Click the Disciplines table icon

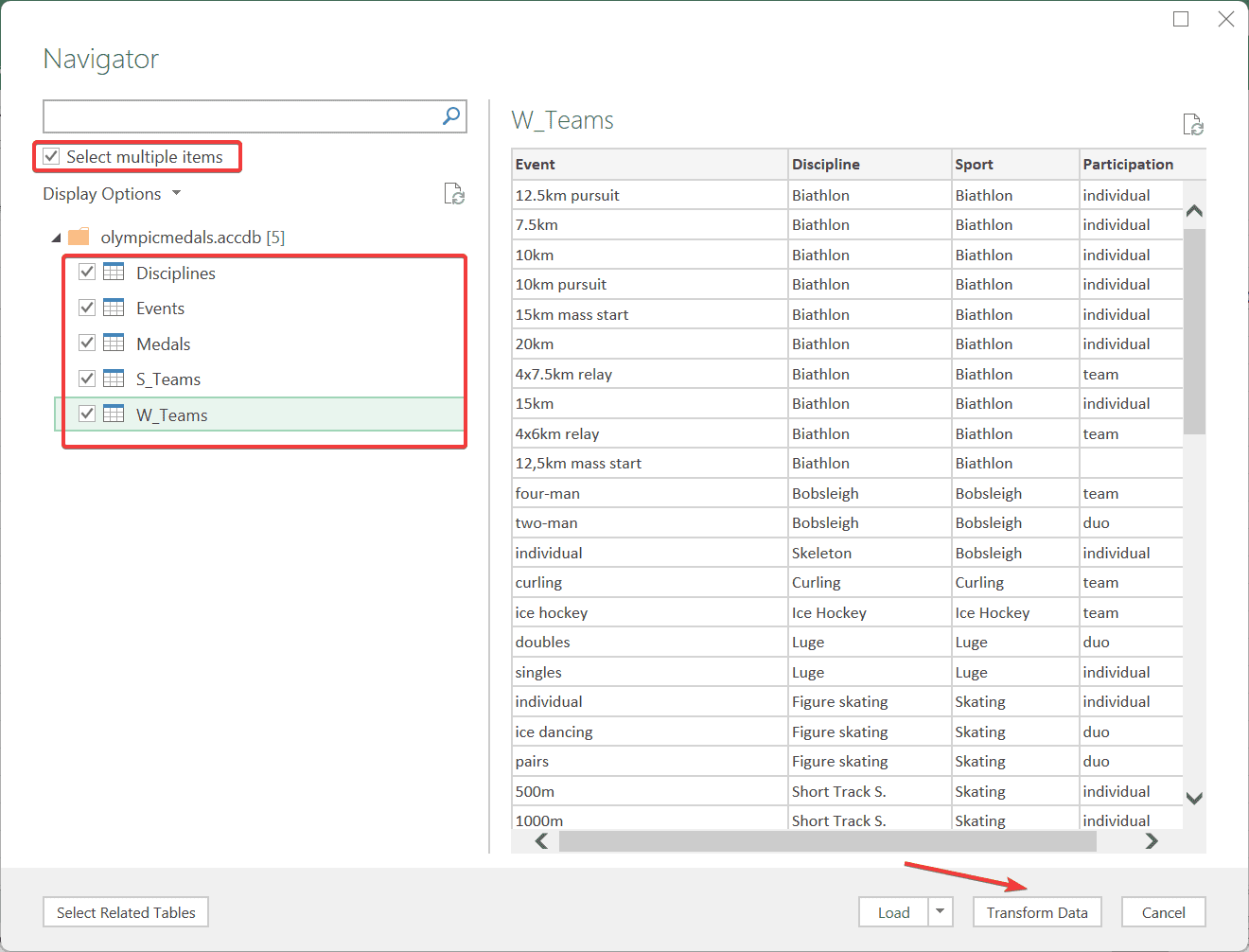pyautogui.click(x=114, y=272)
